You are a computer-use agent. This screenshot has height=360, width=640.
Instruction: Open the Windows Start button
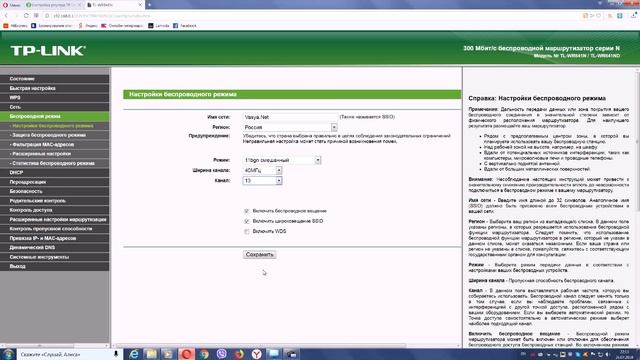click(8, 354)
